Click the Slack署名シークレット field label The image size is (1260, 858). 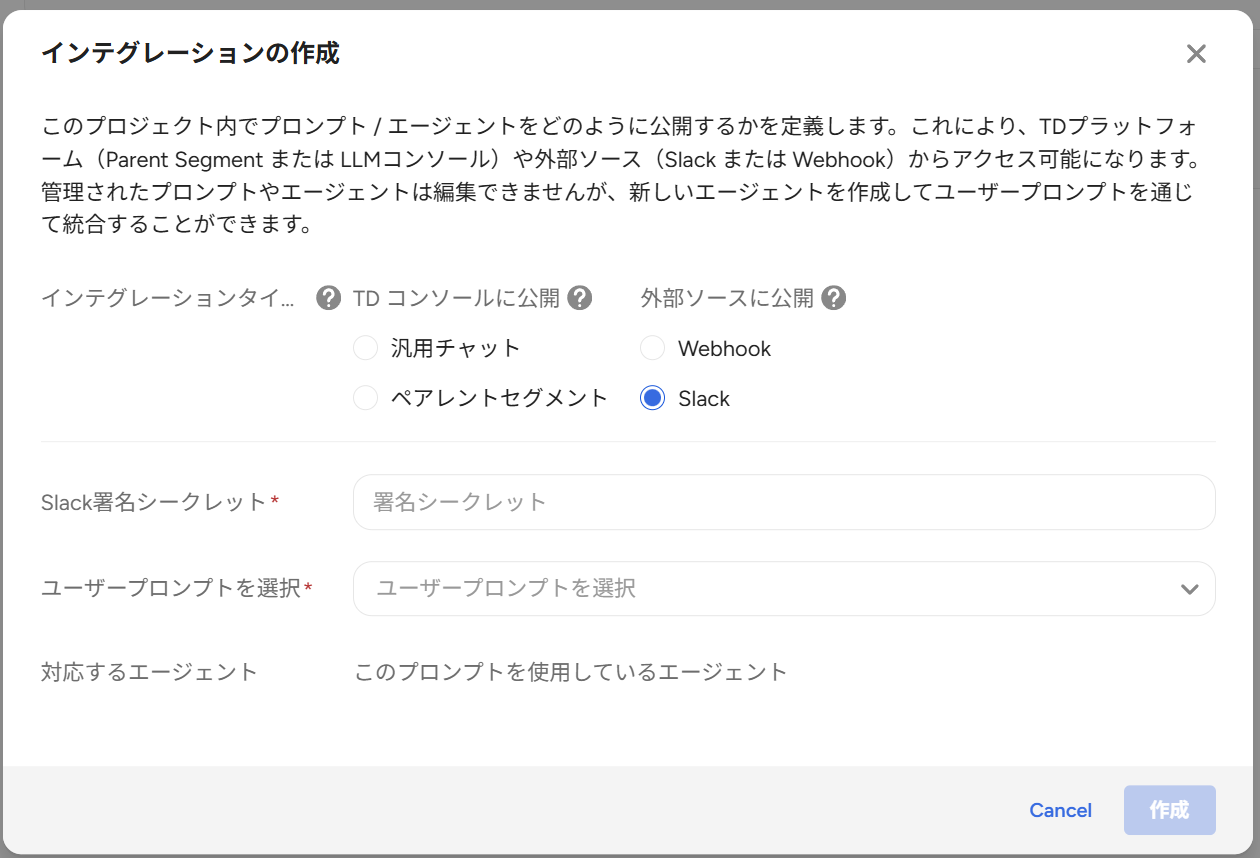(154, 502)
